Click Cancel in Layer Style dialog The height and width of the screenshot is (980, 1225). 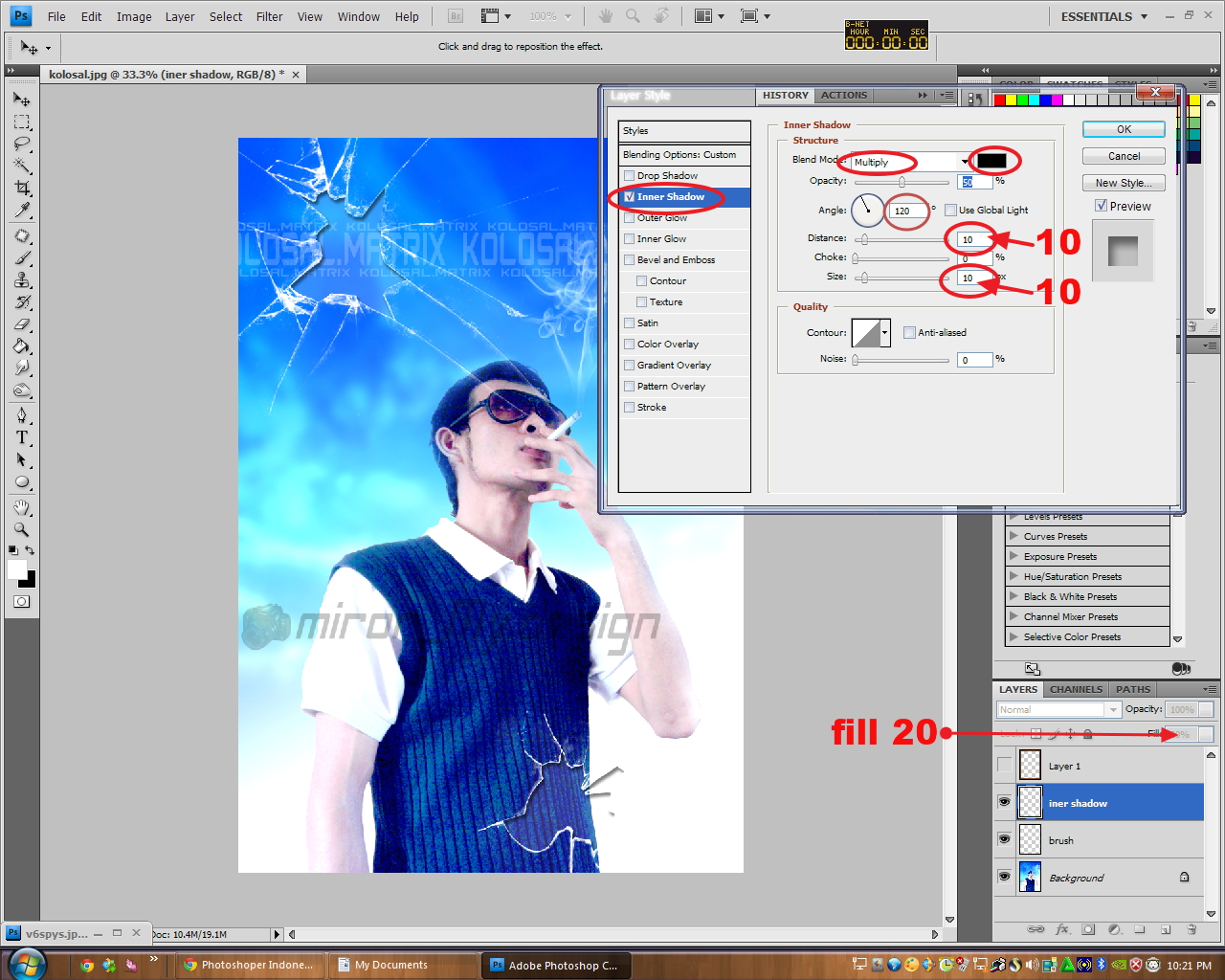pyautogui.click(x=1124, y=156)
